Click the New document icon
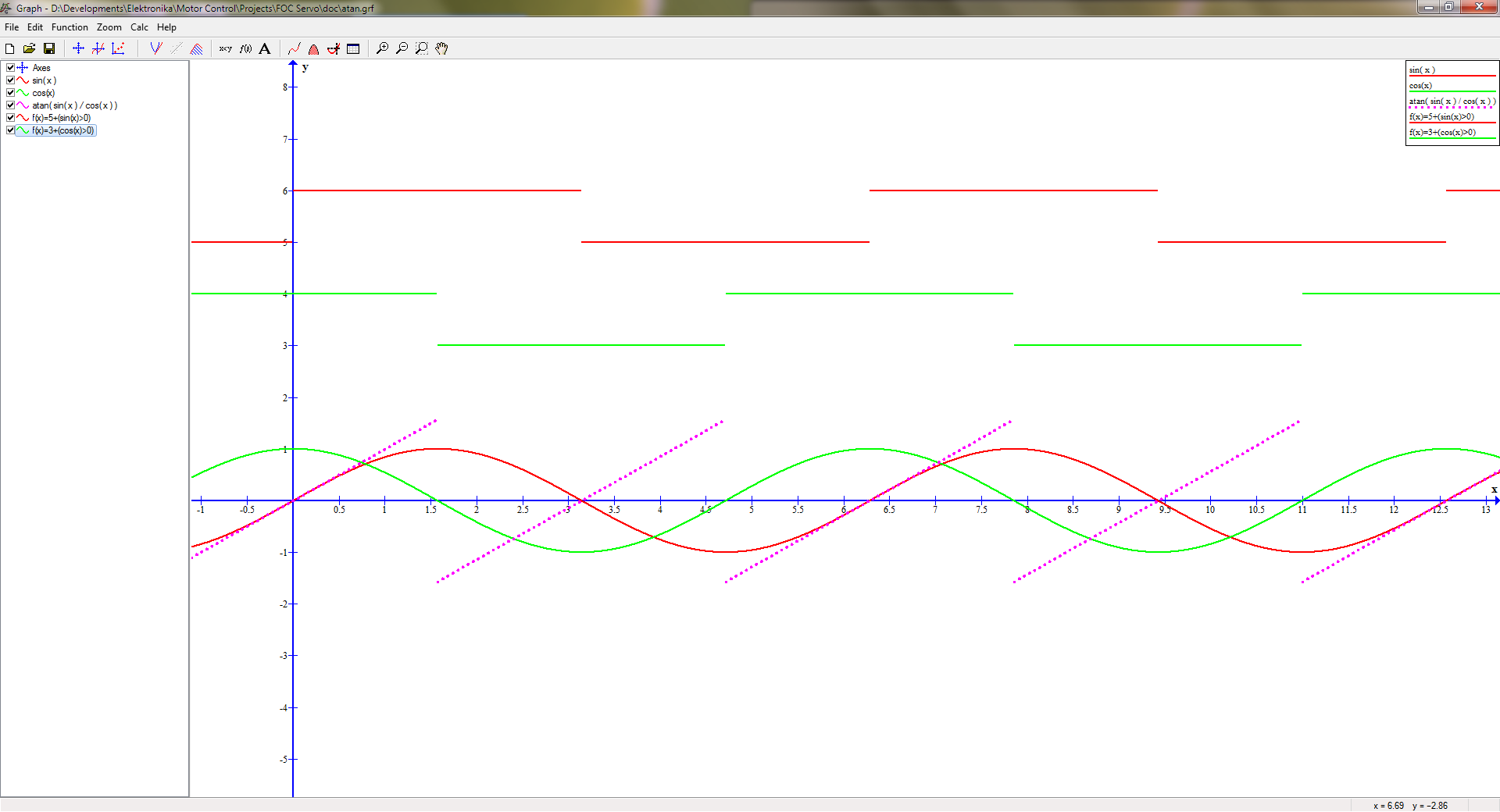1500x812 pixels. coord(10,48)
